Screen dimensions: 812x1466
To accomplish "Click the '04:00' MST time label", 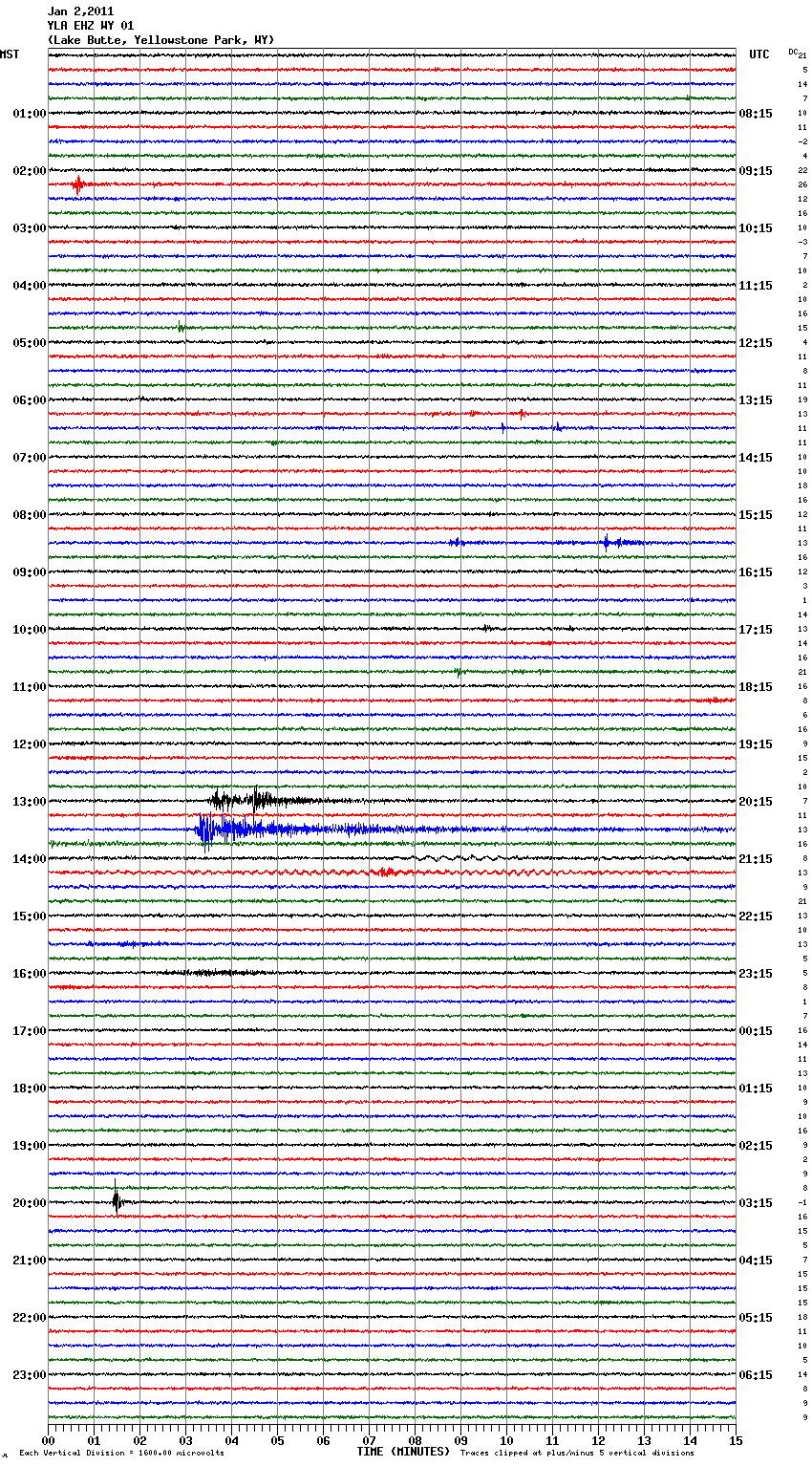I will point(30,286).
